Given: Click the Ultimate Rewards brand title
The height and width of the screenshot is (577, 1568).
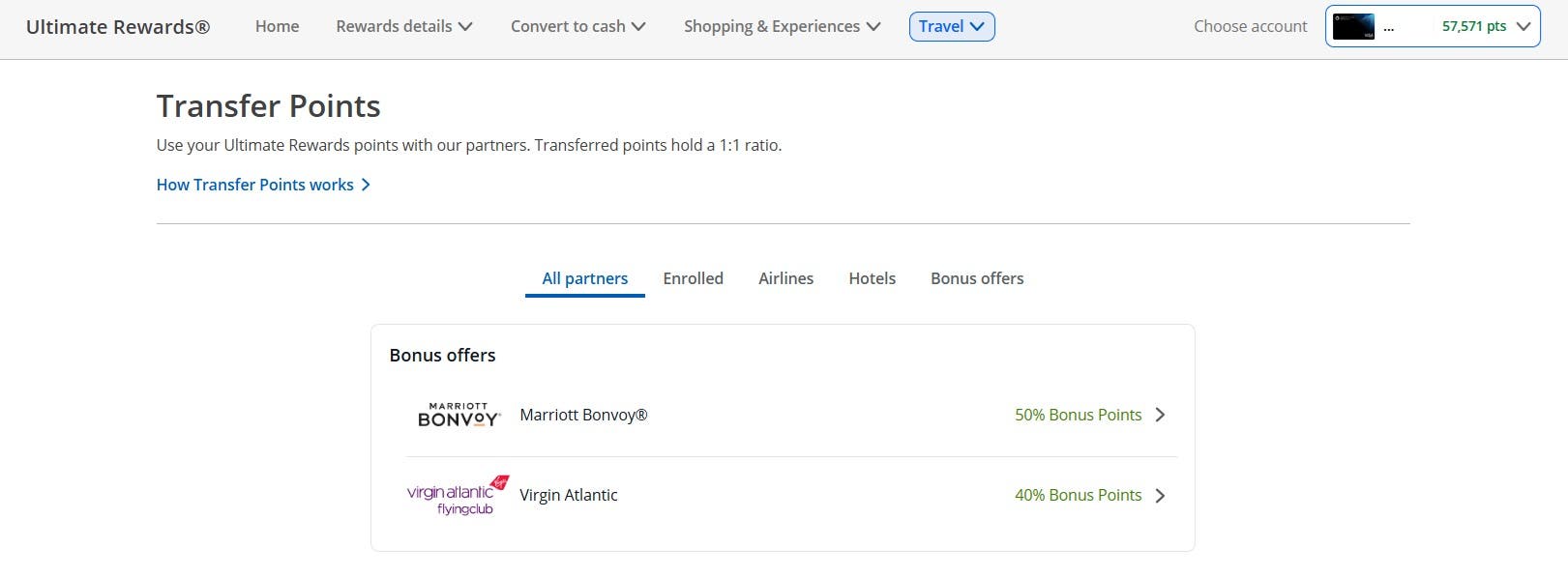Looking at the screenshot, I should point(118,27).
